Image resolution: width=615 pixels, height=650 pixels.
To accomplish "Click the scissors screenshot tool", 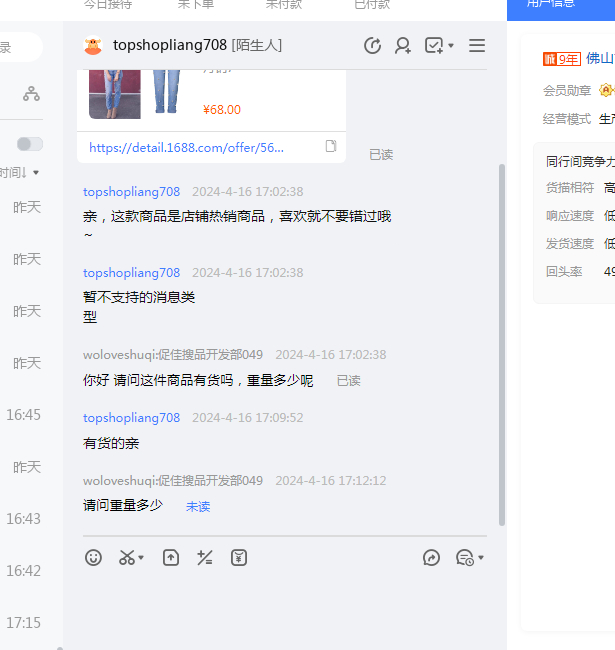I will click(x=127, y=558).
